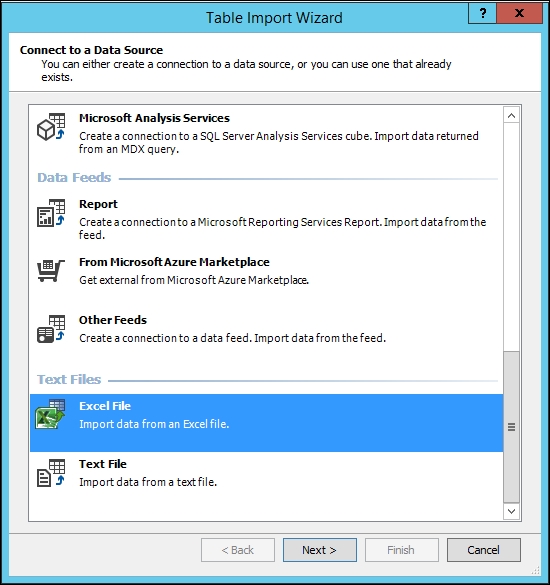Click the scrollbar up arrow

point(511,116)
